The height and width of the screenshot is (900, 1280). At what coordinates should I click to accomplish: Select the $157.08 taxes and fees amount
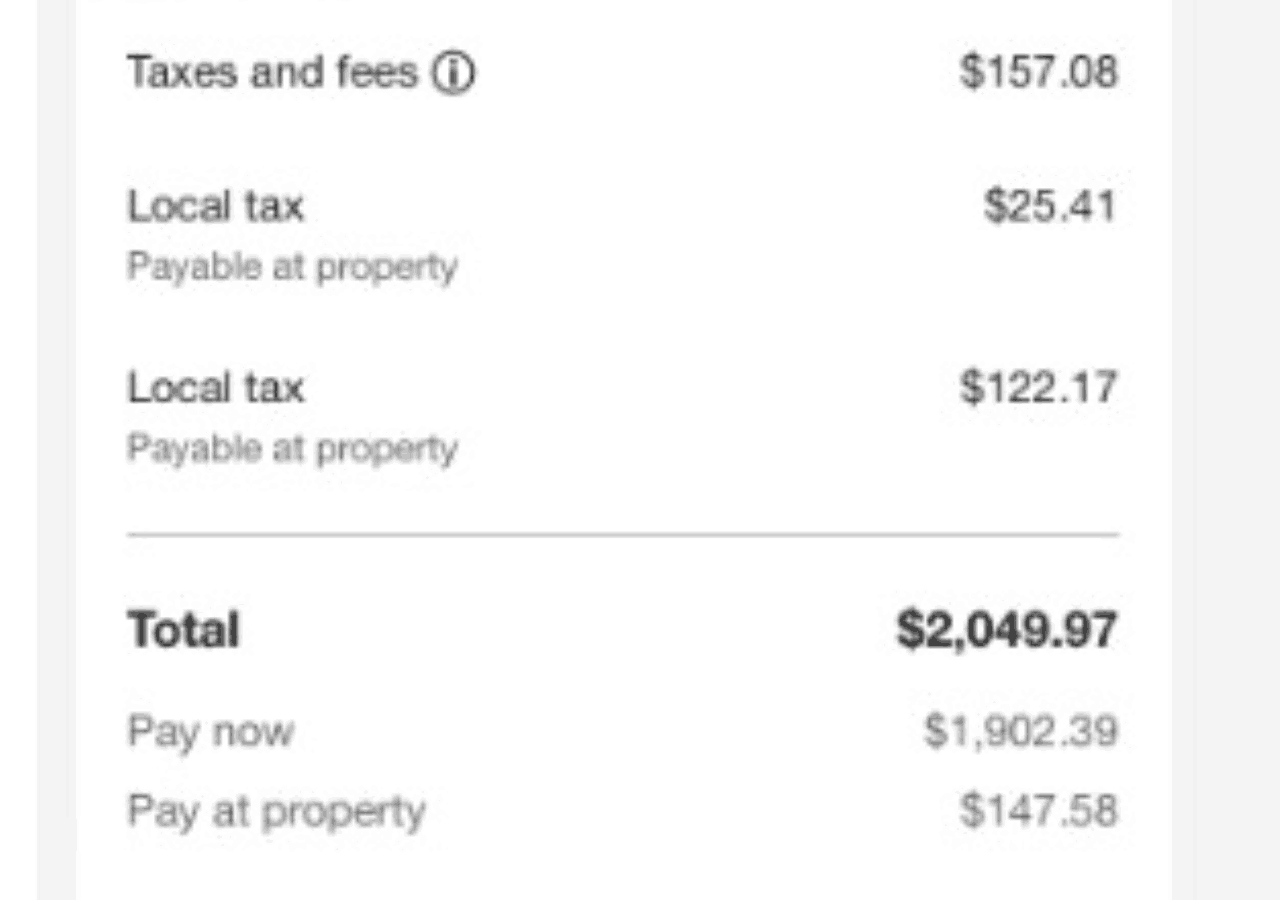[x=1038, y=72]
